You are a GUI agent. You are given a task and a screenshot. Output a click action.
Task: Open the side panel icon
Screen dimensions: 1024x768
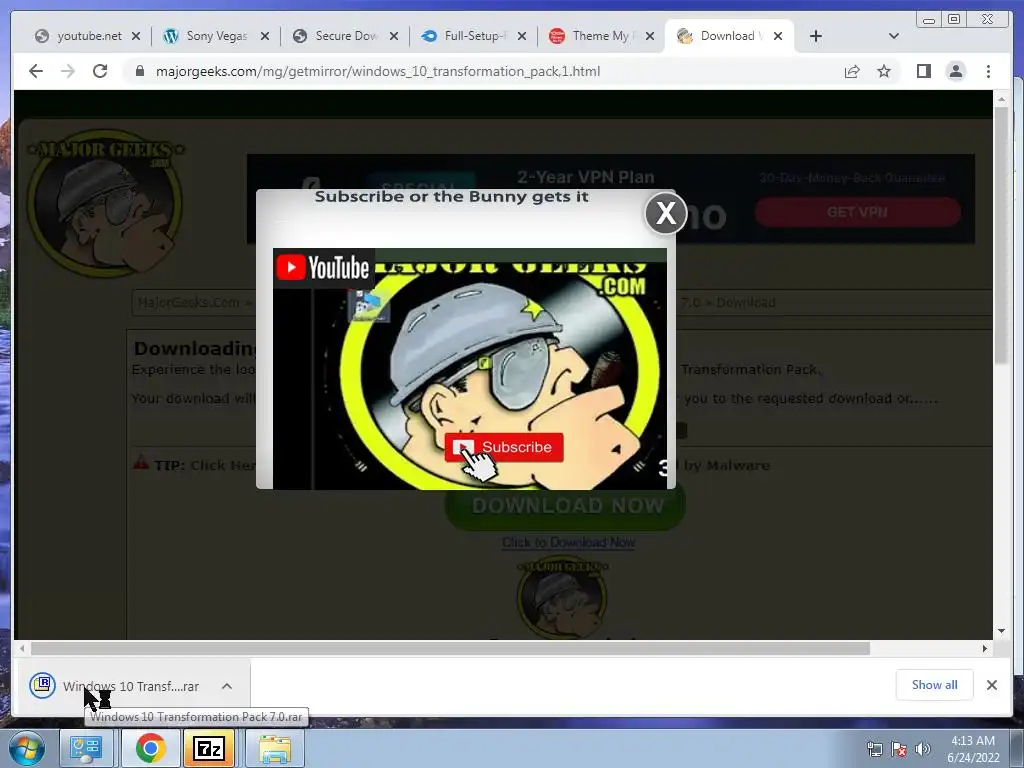(923, 71)
